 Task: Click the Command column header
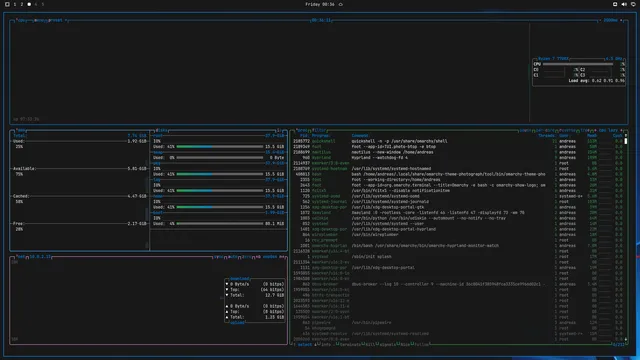coord(360,136)
